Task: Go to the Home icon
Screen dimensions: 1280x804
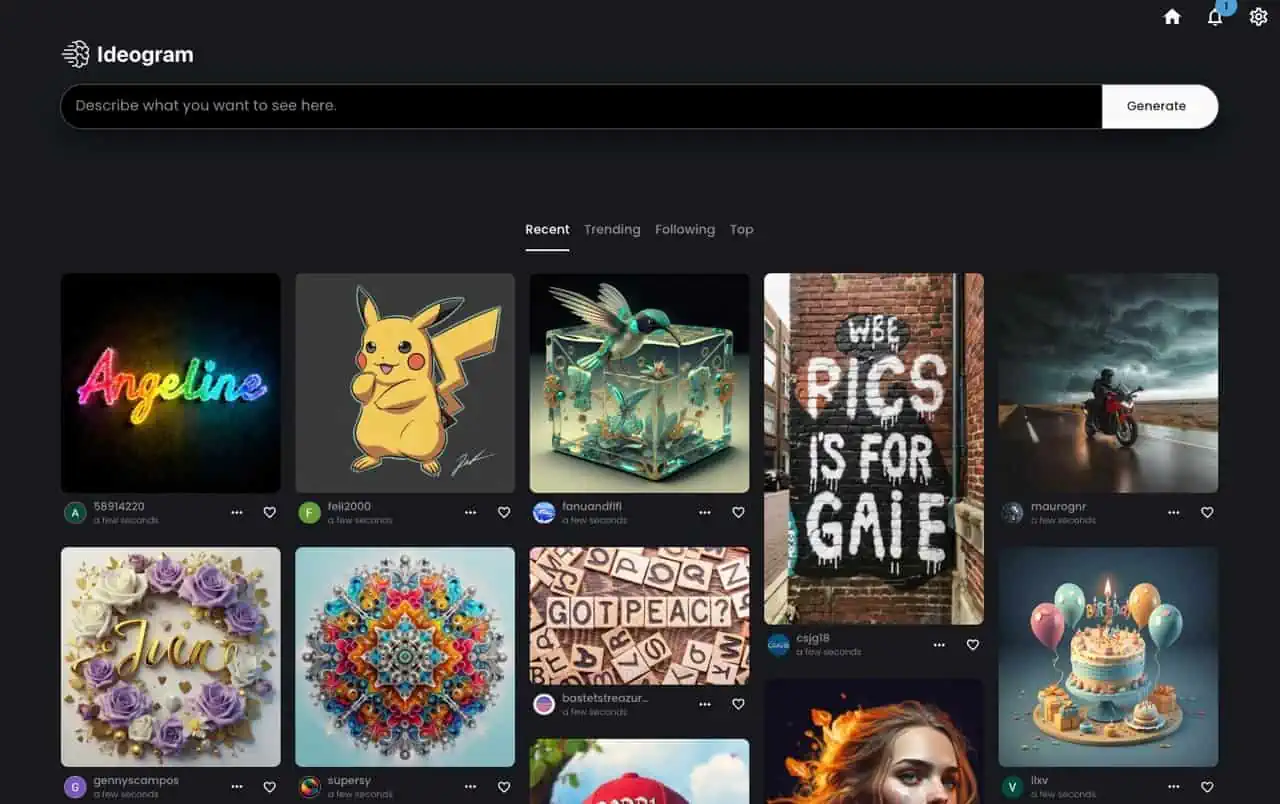Action: [x=1172, y=17]
